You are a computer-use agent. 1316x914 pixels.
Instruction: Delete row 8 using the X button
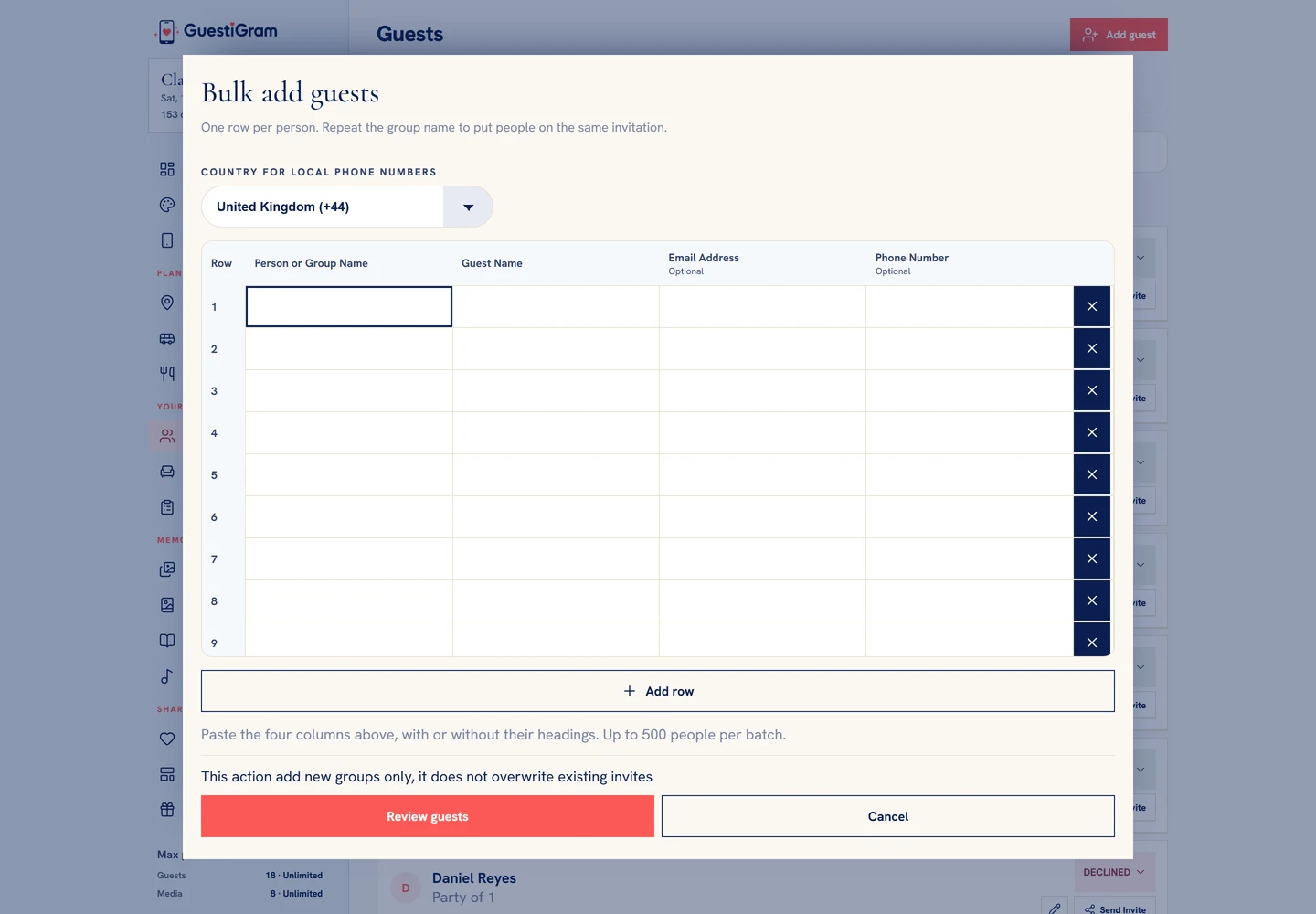[1092, 600]
